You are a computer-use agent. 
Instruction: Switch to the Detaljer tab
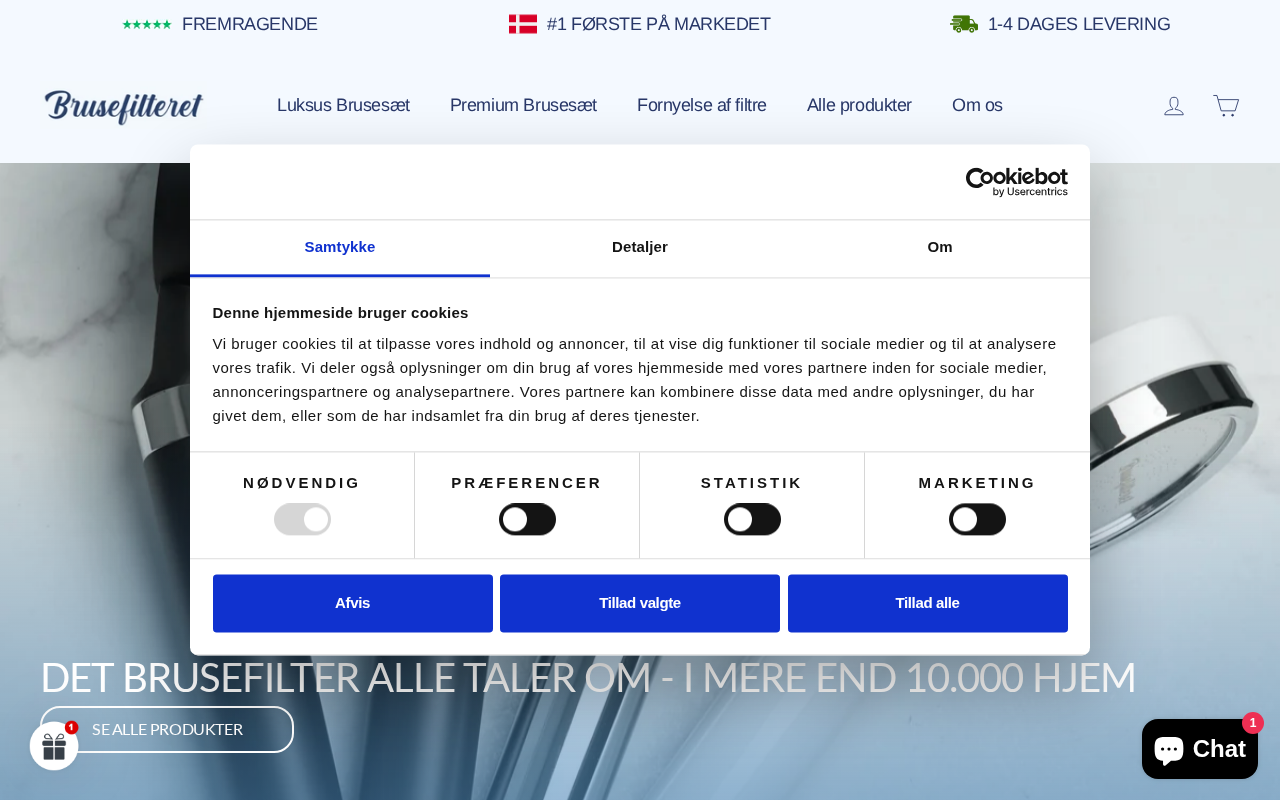(640, 247)
